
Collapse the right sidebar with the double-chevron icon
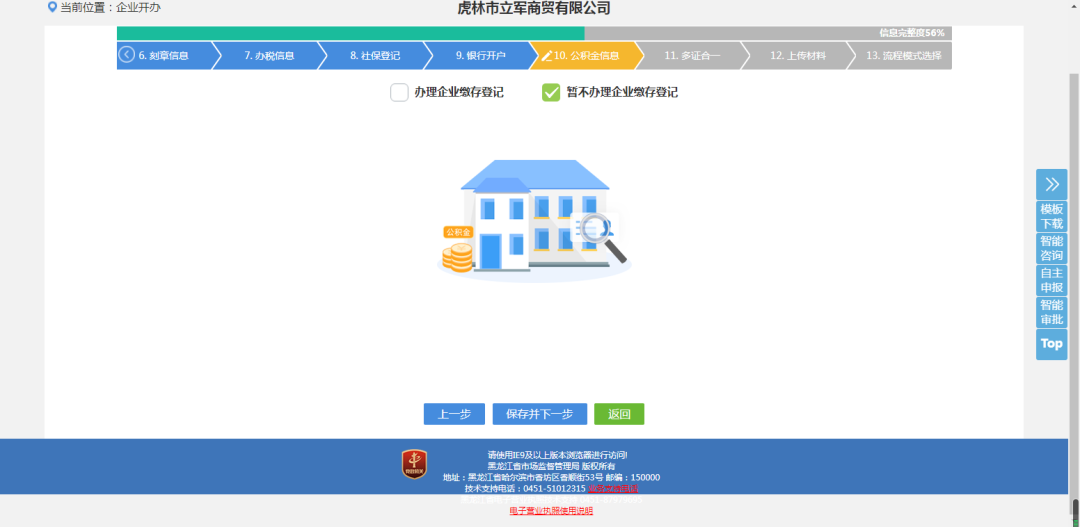pos(1051,184)
